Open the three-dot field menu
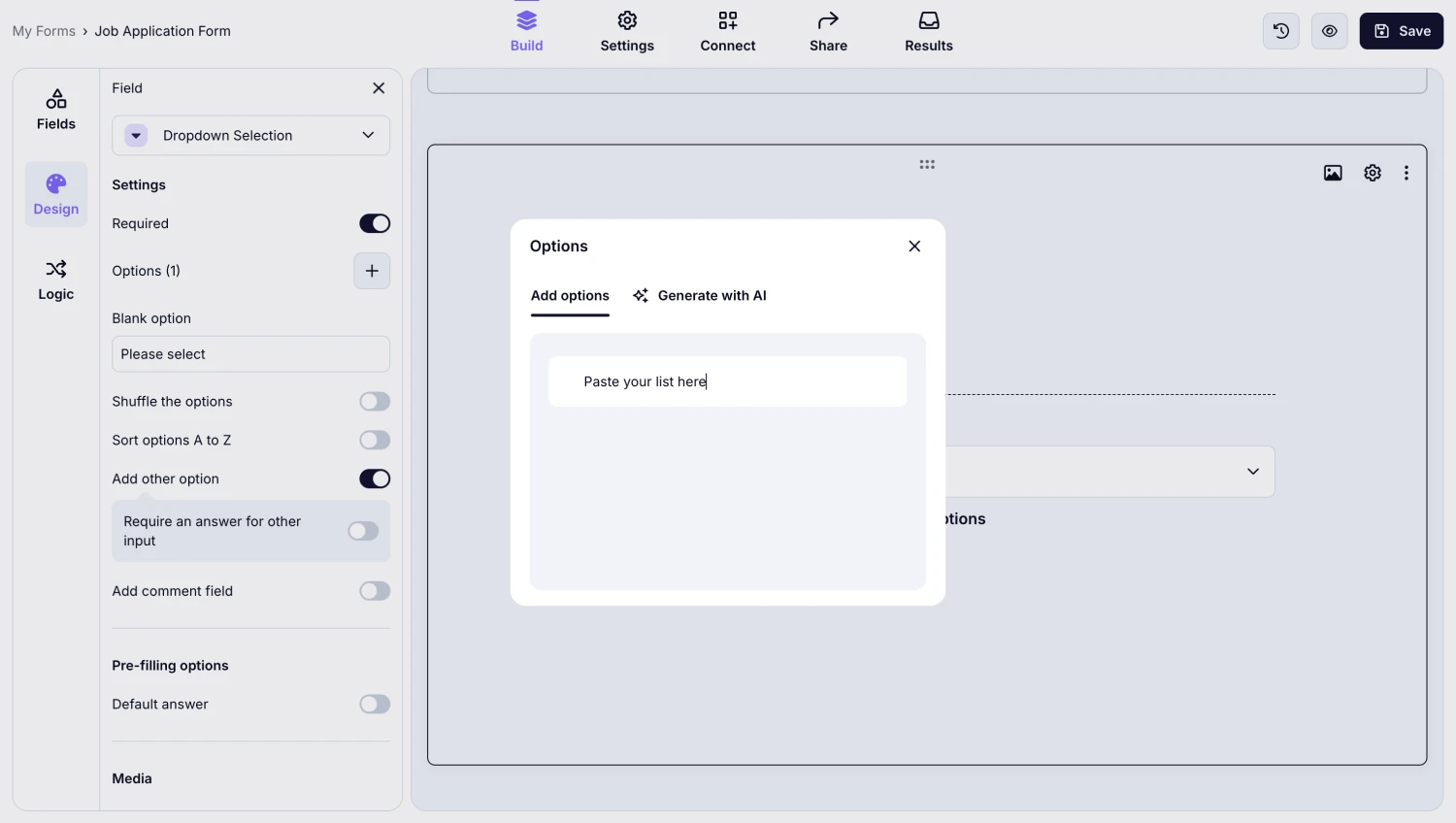This screenshot has width=1456, height=823. [x=1406, y=173]
